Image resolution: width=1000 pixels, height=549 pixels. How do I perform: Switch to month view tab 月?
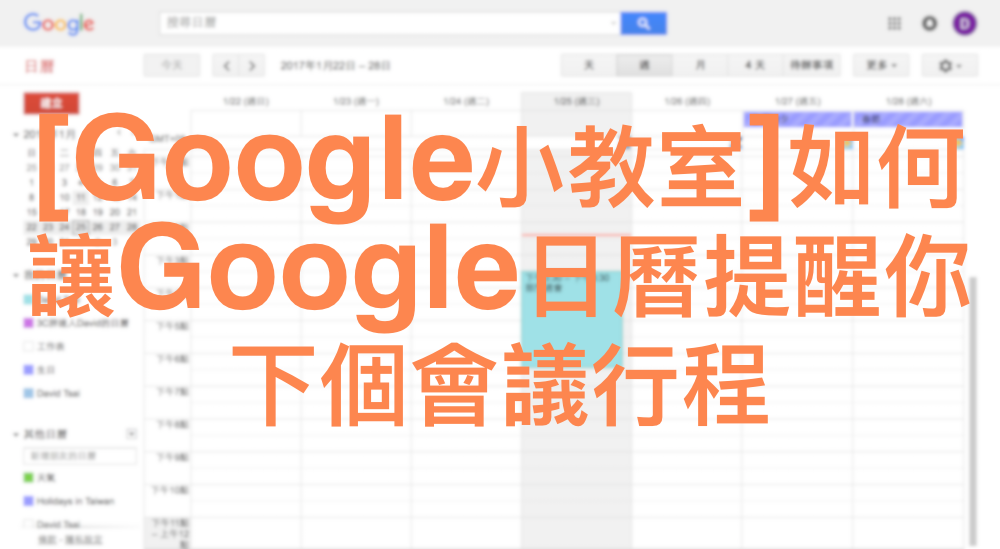pyautogui.click(x=700, y=65)
